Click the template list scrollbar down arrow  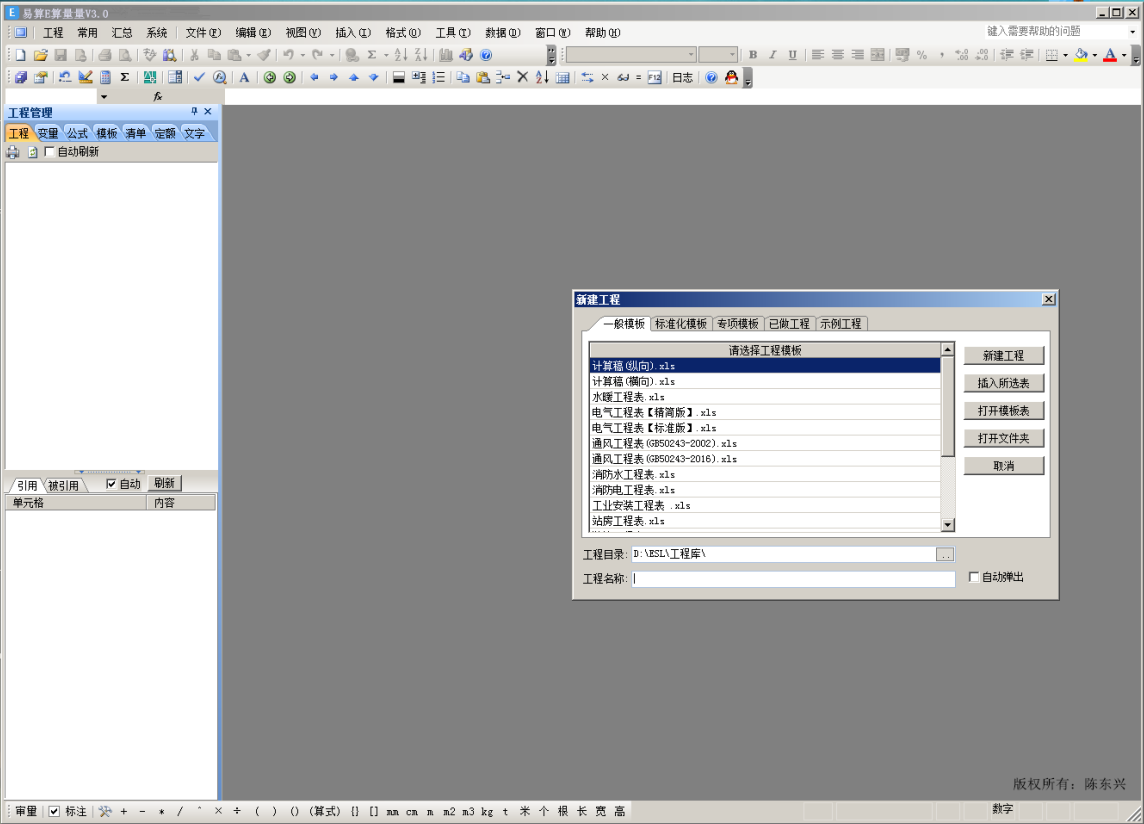point(948,524)
